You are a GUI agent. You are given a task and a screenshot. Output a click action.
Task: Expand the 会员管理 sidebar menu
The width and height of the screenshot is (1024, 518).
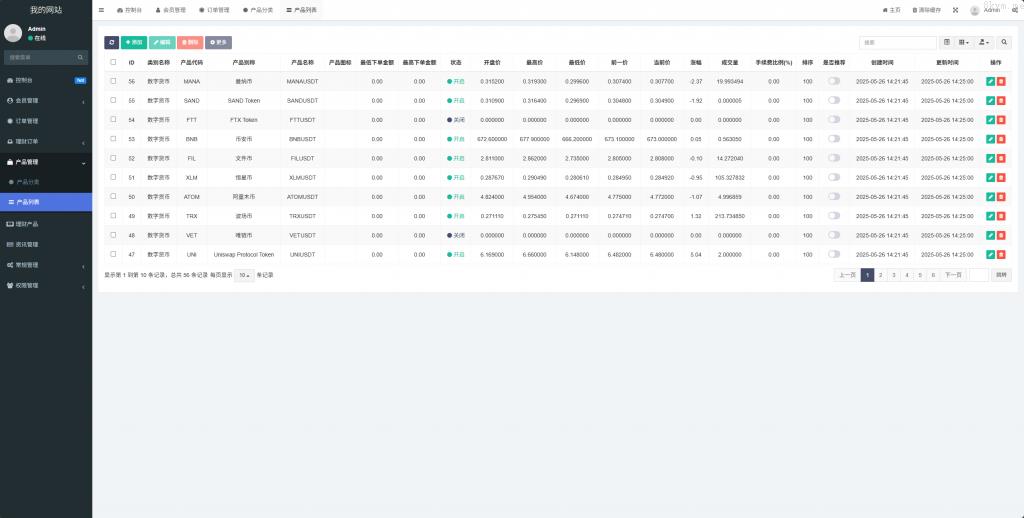(45, 100)
